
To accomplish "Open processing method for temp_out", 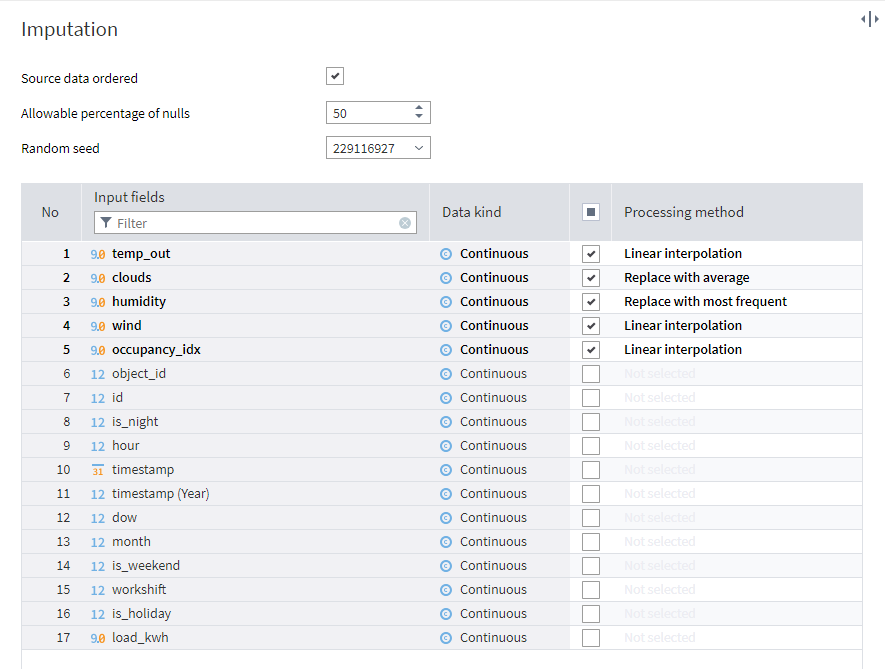I will (683, 254).
